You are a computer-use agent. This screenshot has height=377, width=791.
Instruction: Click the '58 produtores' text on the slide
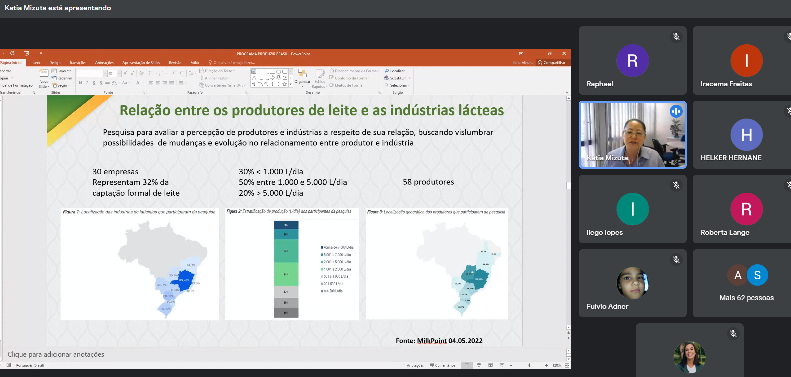coord(428,182)
